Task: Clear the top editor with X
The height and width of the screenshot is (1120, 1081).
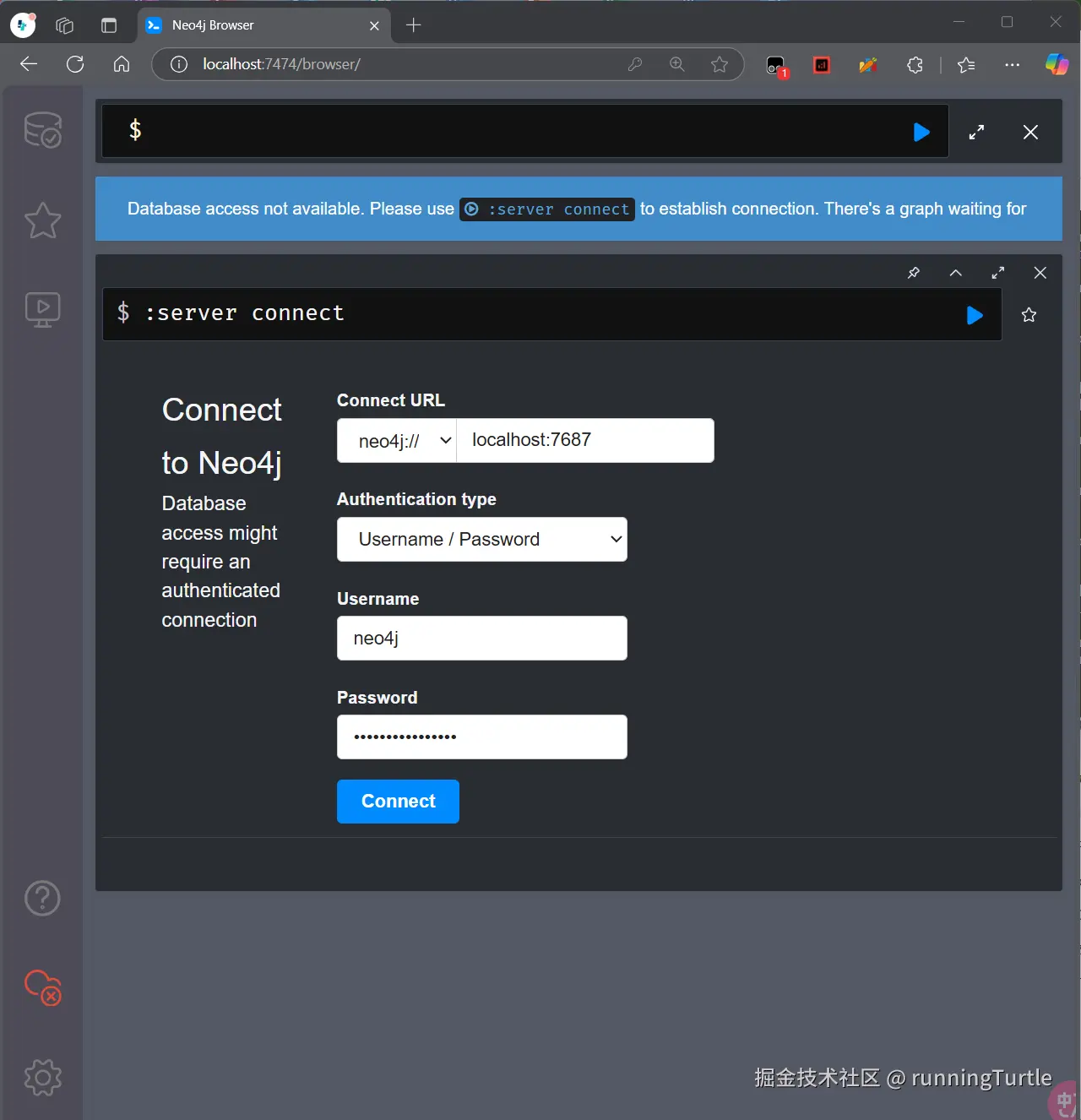Action: [x=1030, y=132]
